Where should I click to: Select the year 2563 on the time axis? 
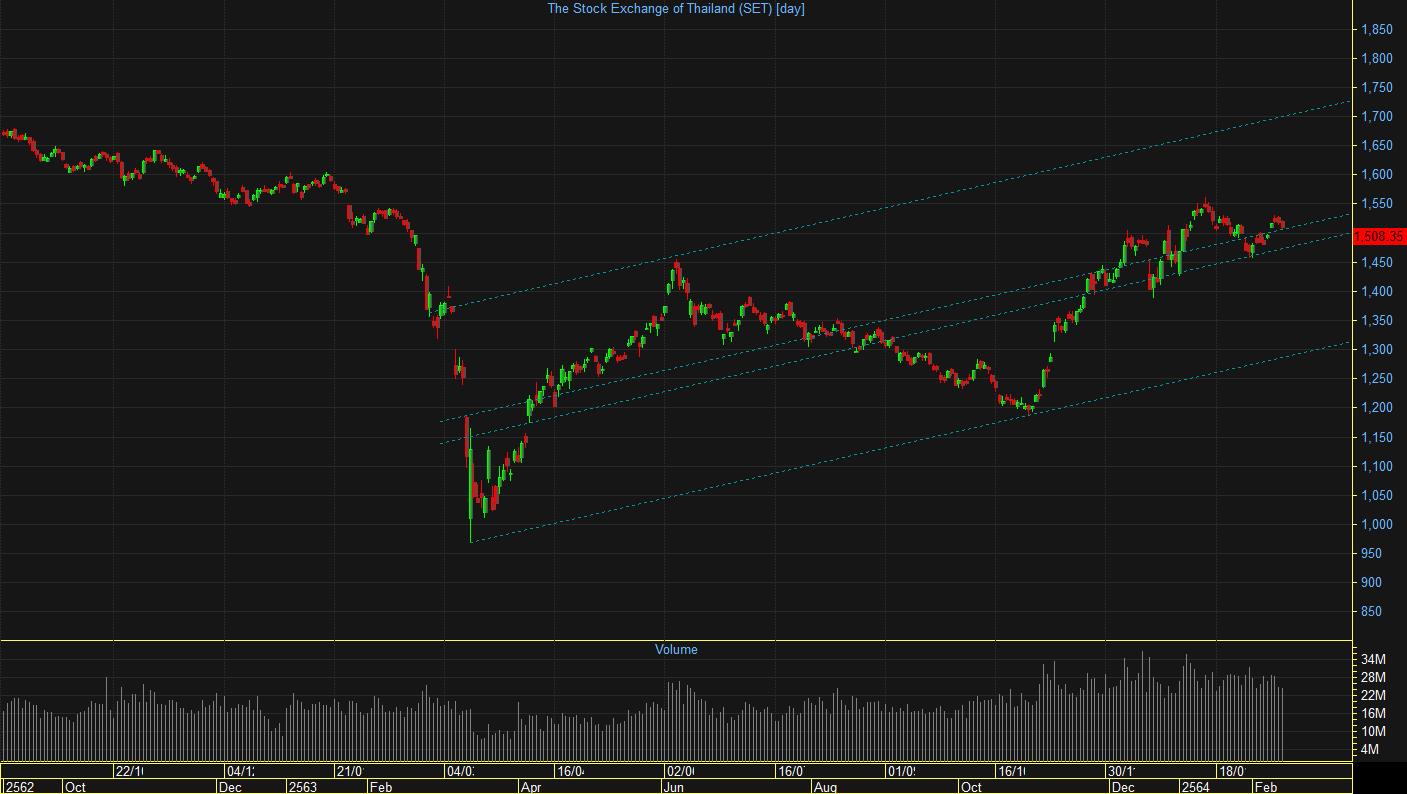tap(303, 787)
